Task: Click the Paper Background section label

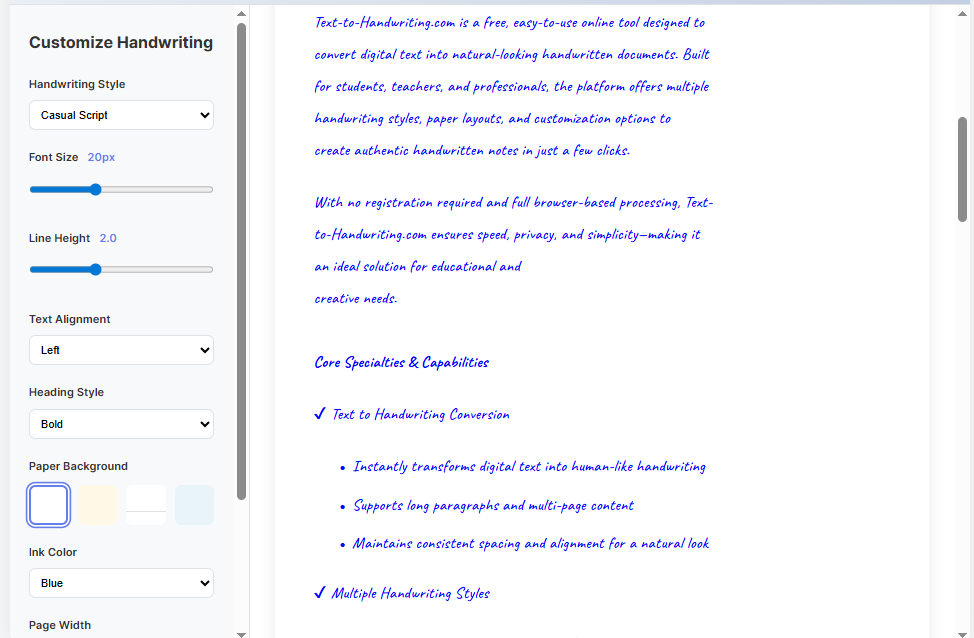Action: 78,466
